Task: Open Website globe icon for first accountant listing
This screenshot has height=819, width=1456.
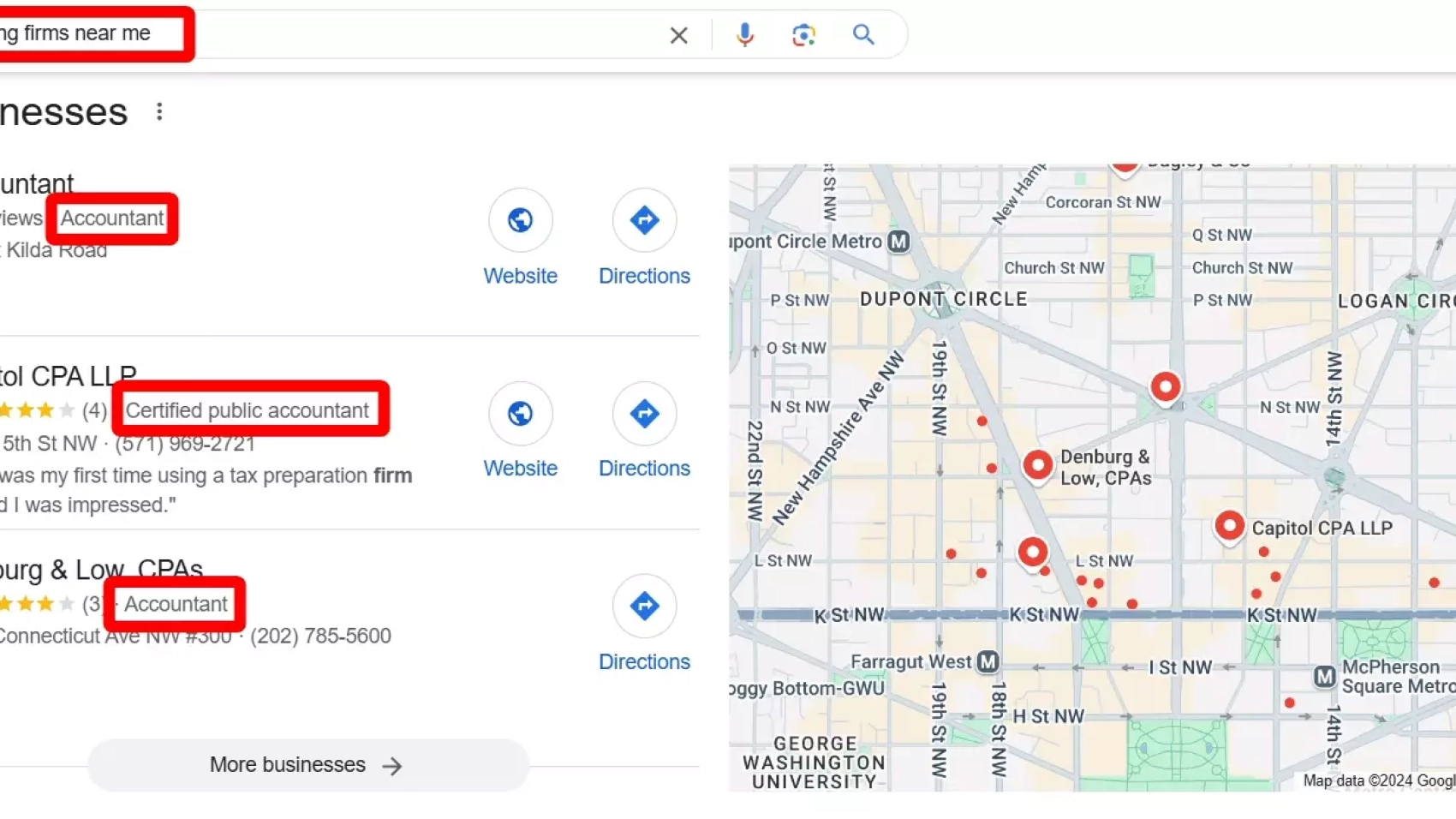Action: [520, 221]
